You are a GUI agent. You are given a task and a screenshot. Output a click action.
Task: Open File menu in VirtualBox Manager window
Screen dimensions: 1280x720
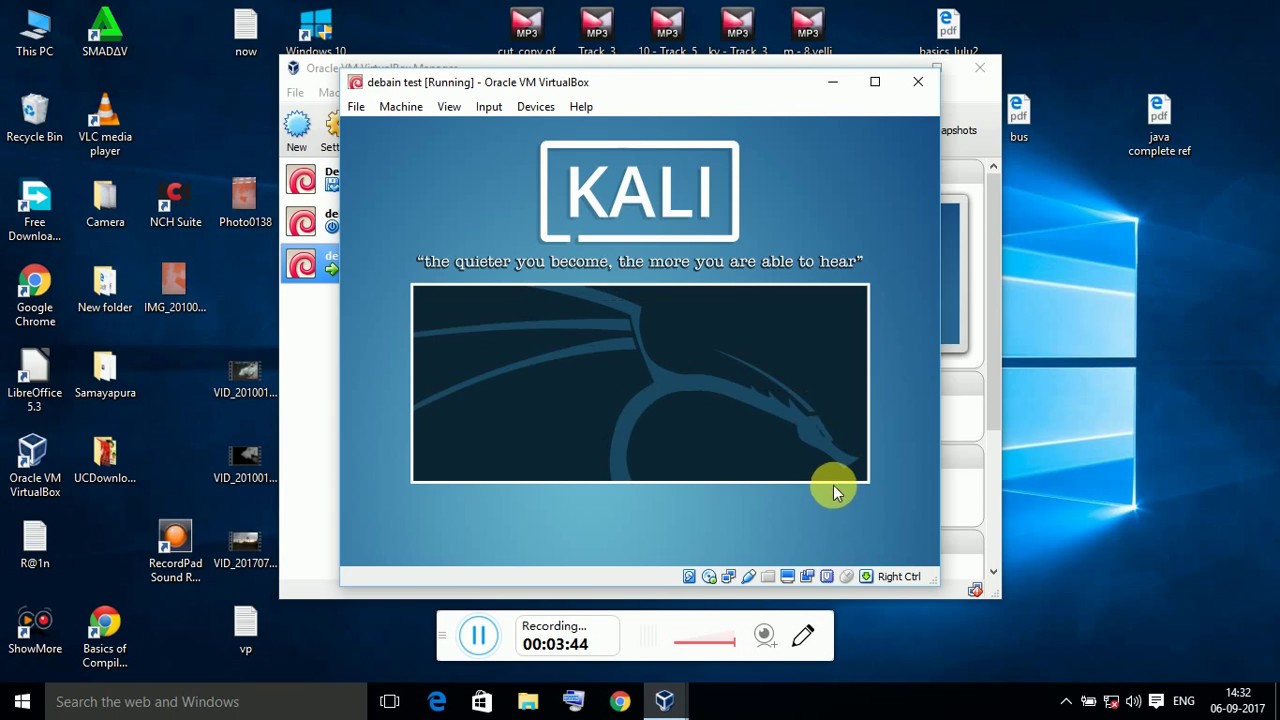pos(295,92)
